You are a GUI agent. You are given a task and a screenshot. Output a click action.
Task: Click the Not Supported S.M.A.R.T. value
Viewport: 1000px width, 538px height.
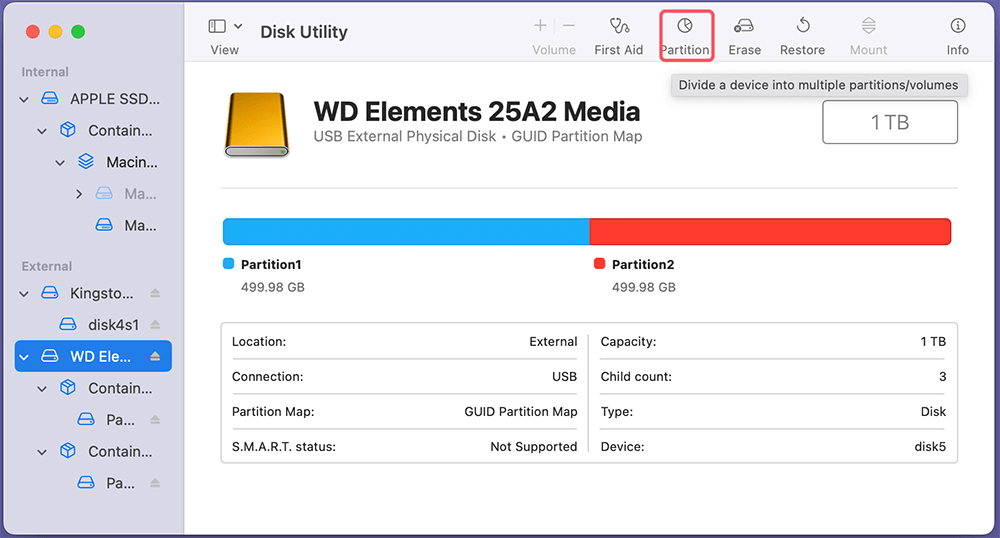(x=533, y=447)
